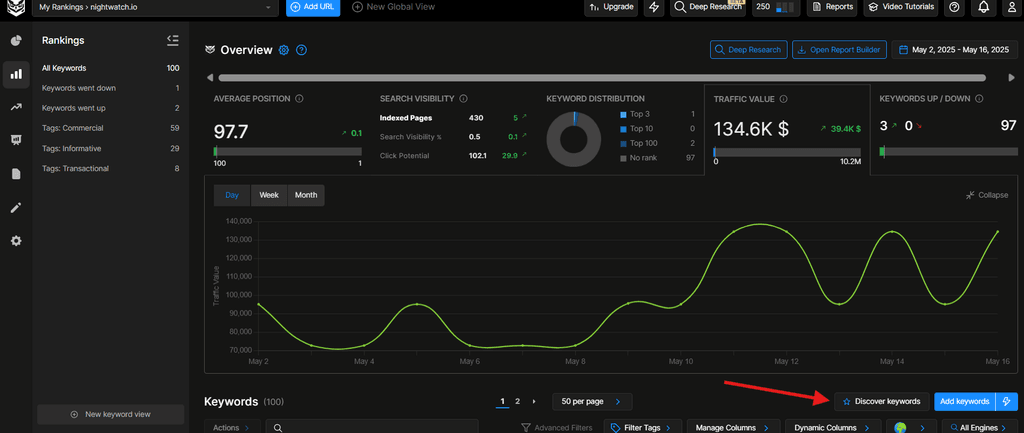Click the Add URL button
The height and width of the screenshot is (433, 1024).
[x=313, y=7]
